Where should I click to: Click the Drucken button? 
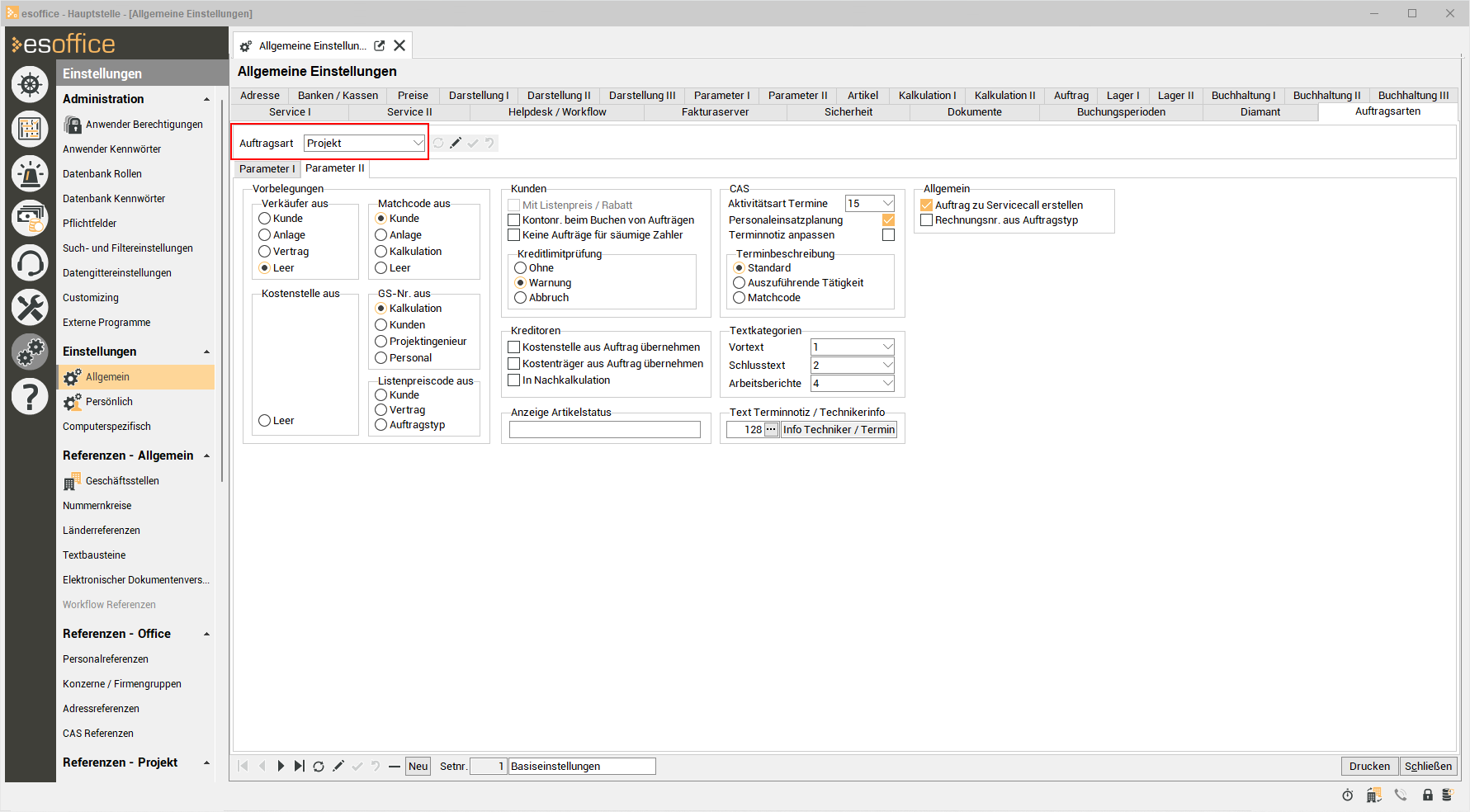coord(1369,767)
